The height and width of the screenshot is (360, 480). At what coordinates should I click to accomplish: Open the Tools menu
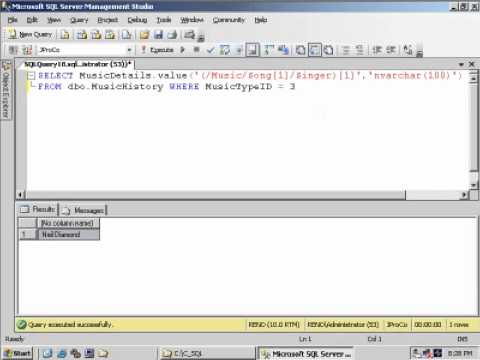coord(164,20)
